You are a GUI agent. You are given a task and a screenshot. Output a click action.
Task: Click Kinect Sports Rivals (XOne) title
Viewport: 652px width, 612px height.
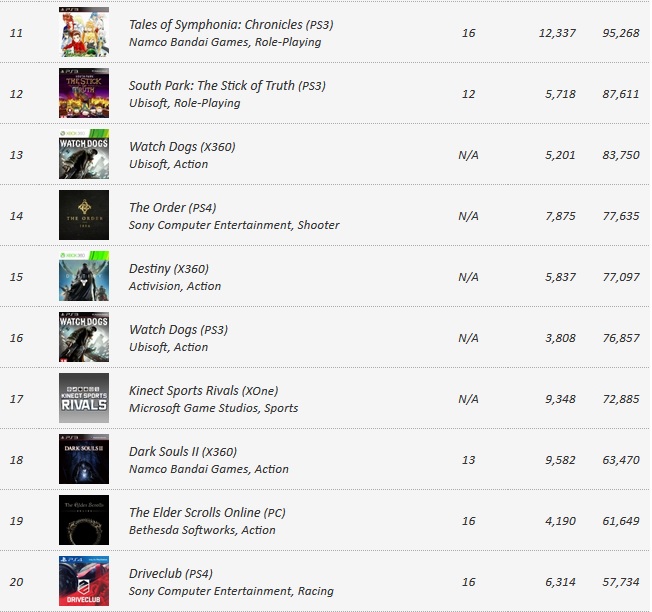tap(204, 390)
